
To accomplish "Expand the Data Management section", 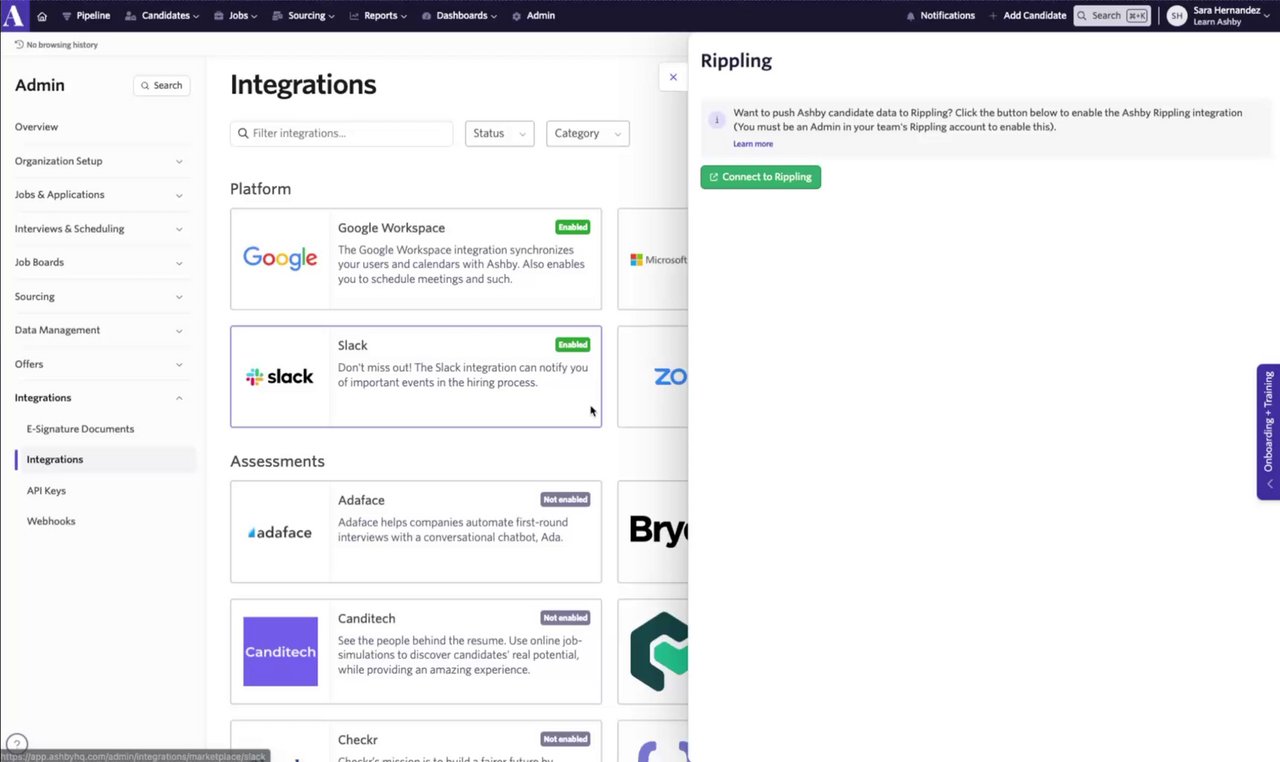I will (x=99, y=330).
